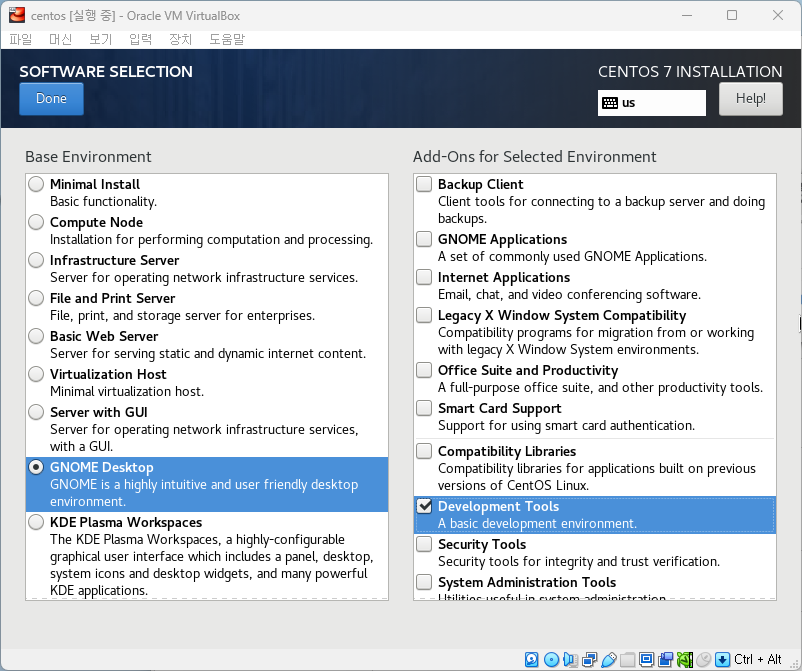Click the mouse integration status icon
Viewport: 802px width, 671px height.
tap(704, 659)
